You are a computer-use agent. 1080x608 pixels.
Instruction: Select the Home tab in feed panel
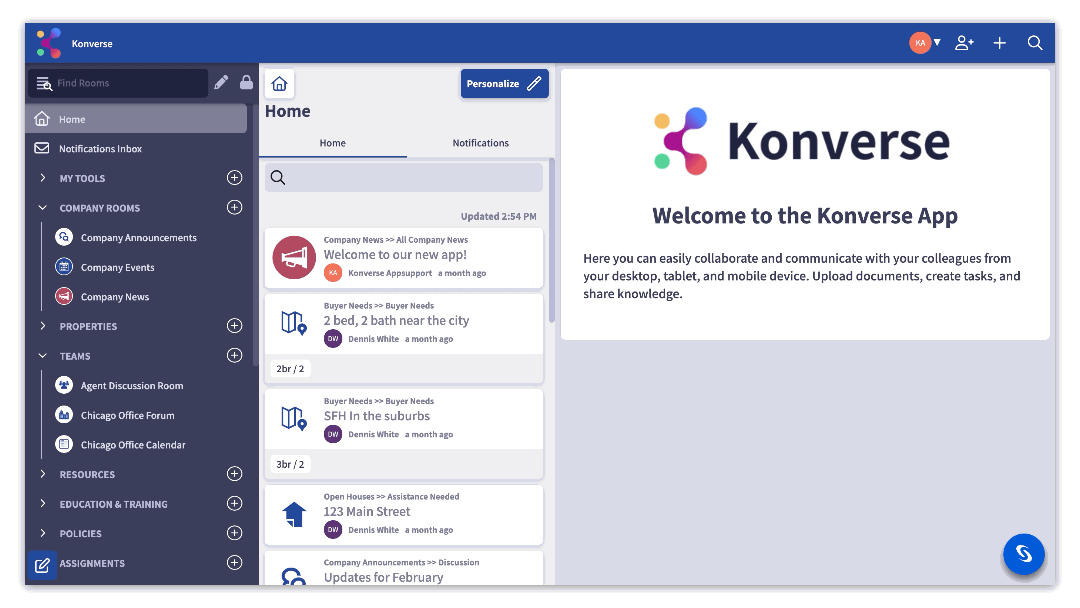[x=332, y=143]
